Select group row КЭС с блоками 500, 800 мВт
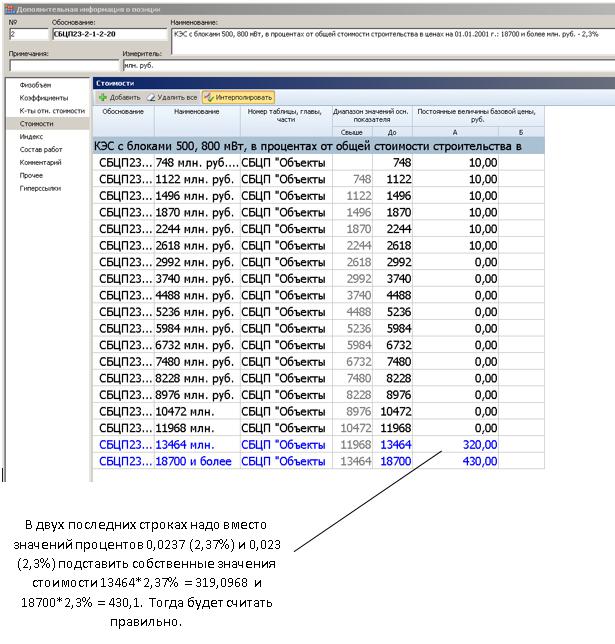 tap(318, 146)
